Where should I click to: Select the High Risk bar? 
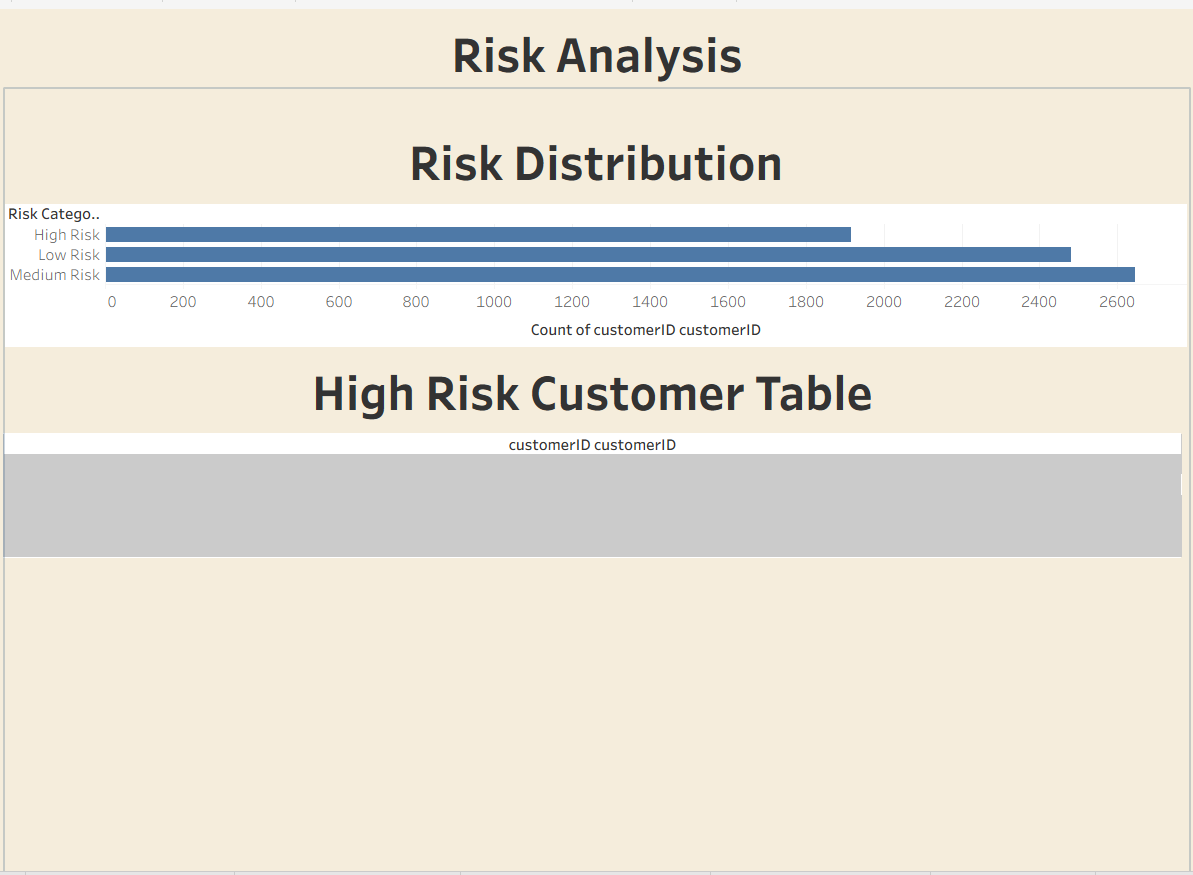coord(478,234)
